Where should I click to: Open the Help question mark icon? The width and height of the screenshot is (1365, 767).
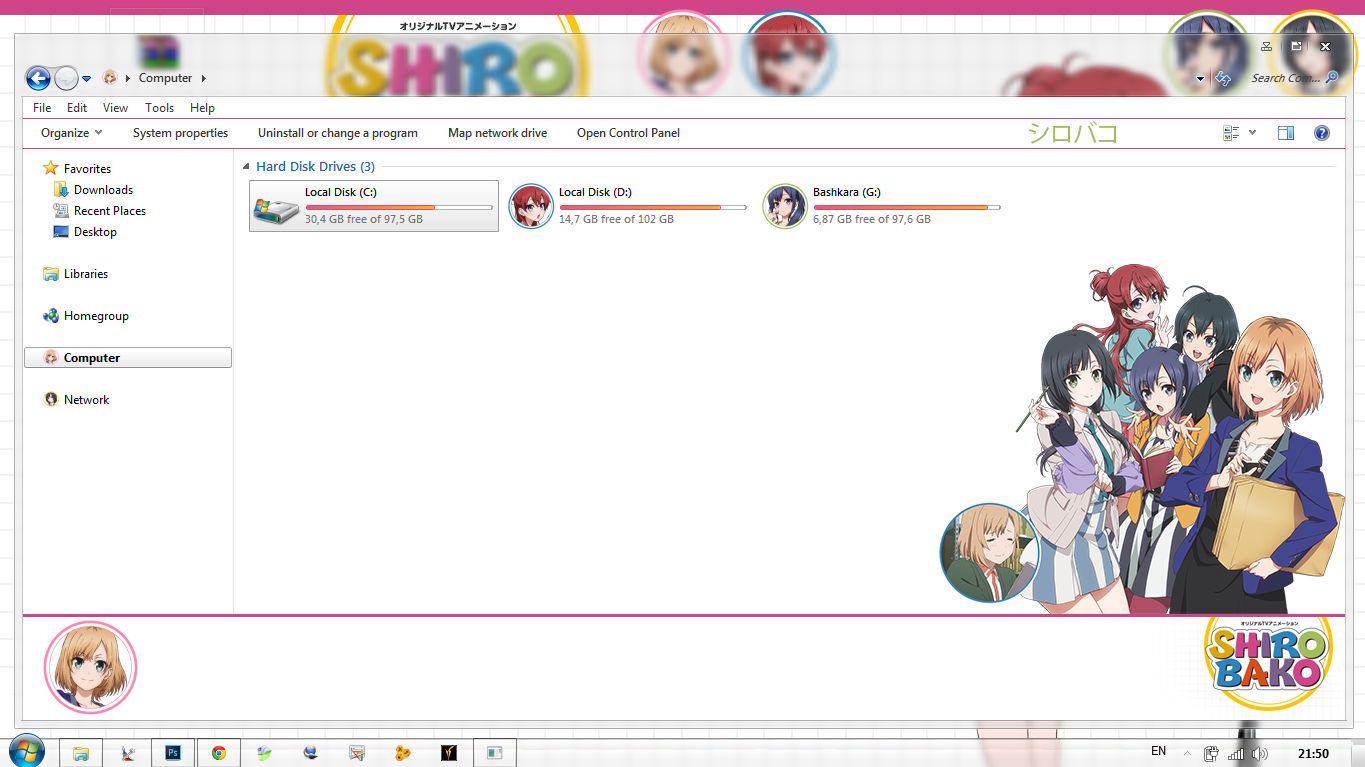(1321, 133)
